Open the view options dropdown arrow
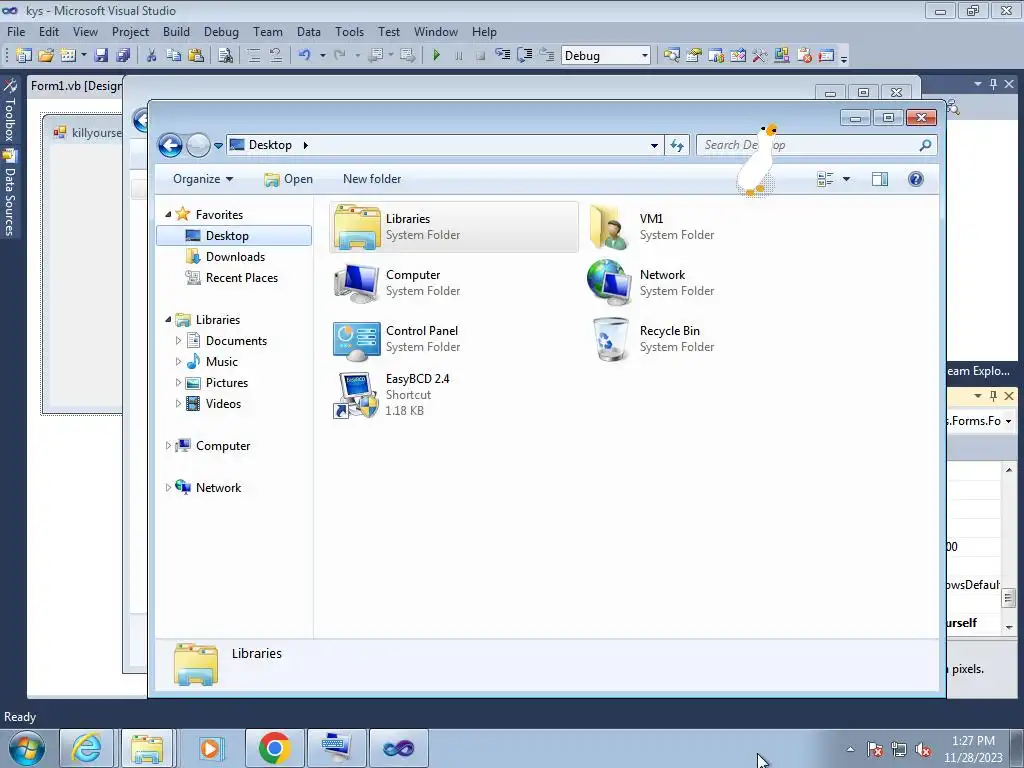 tap(846, 179)
